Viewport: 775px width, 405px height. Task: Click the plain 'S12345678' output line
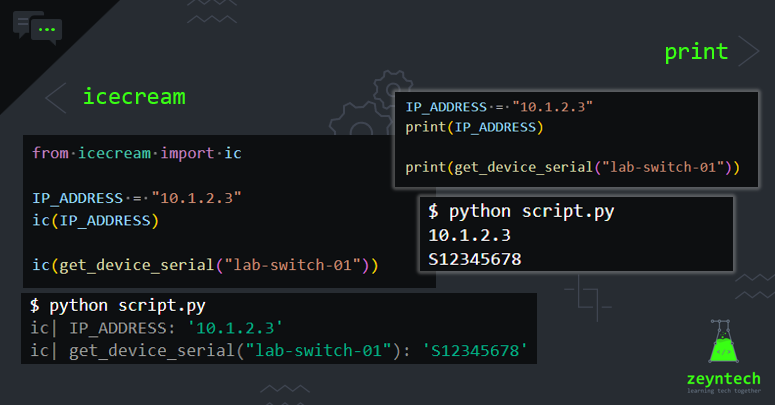coord(475,259)
